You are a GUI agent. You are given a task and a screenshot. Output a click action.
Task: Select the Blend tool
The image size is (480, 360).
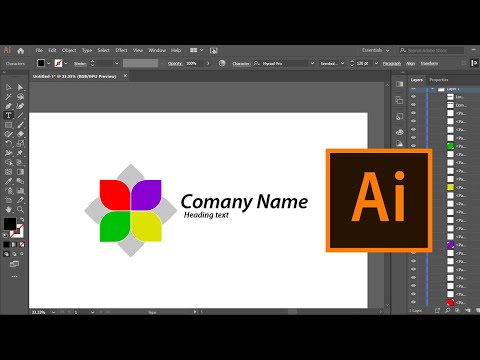click(x=20, y=181)
